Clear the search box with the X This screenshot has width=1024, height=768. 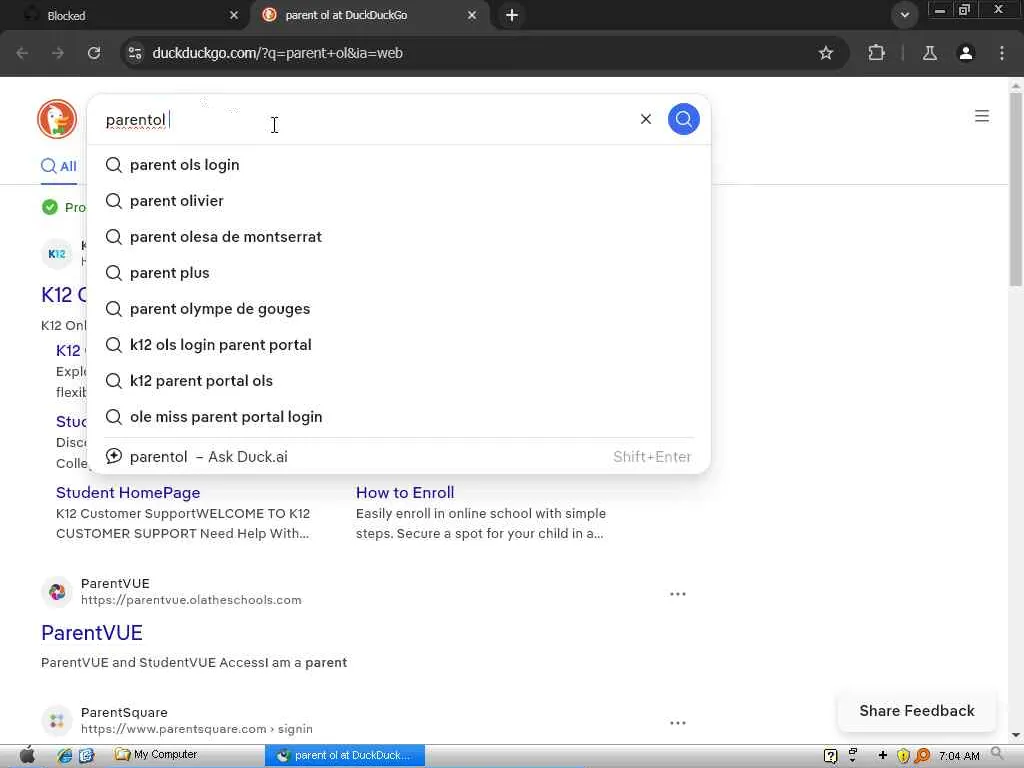[x=645, y=119]
